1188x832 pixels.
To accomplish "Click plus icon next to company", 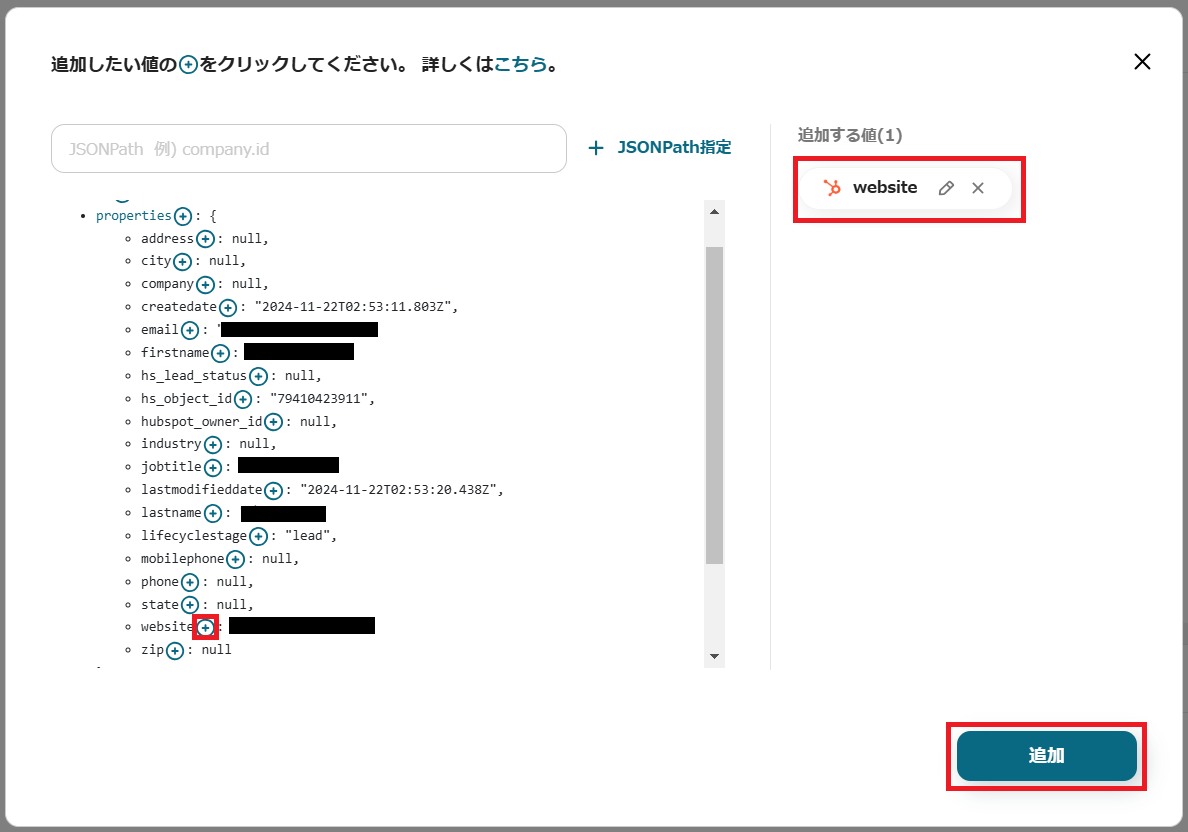I will point(205,285).
